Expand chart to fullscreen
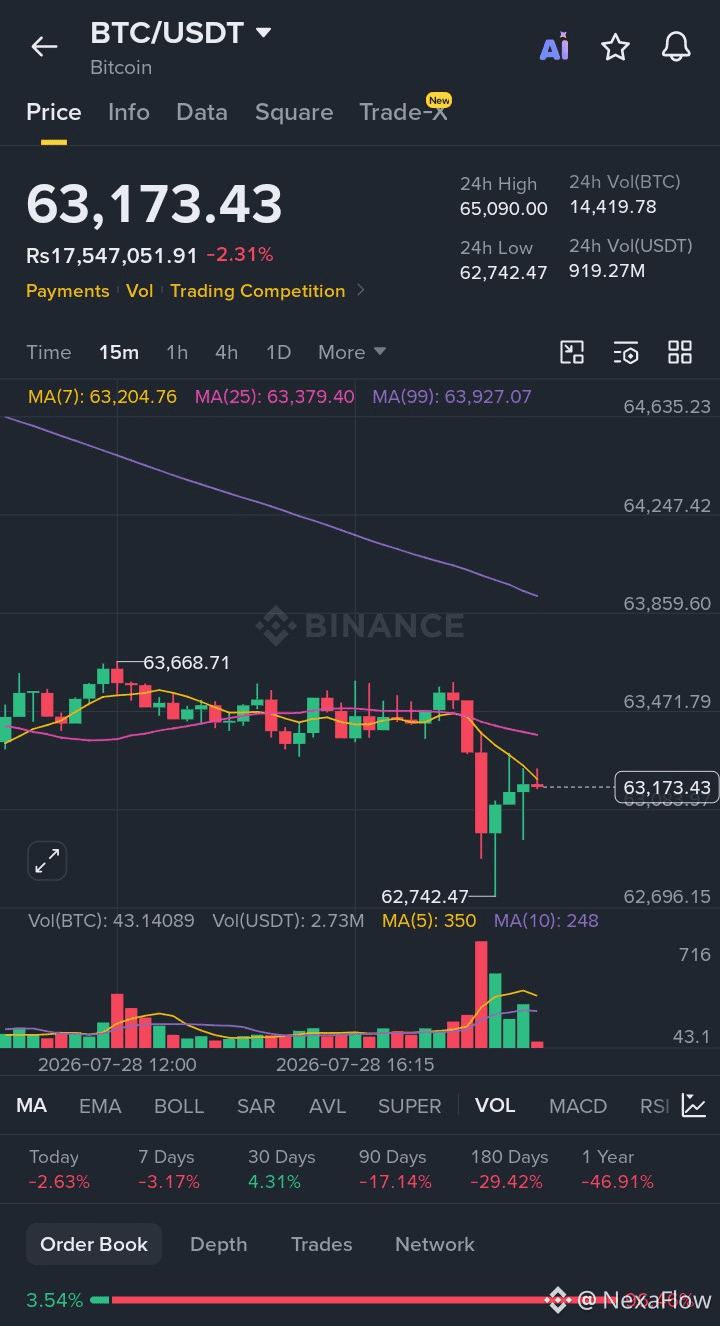 click(x=47, y=861)
